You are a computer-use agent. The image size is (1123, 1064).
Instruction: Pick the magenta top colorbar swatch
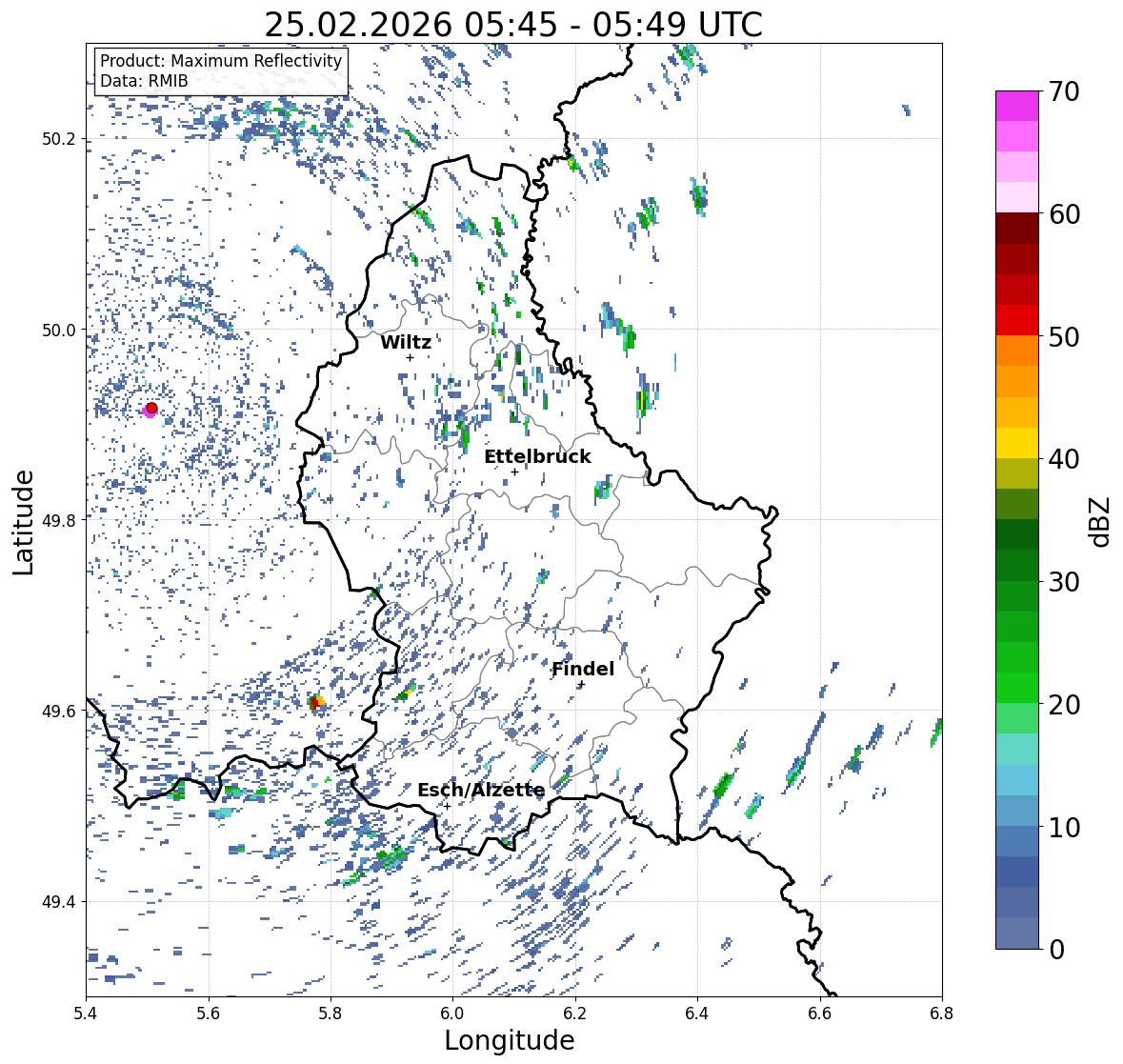1017,106
